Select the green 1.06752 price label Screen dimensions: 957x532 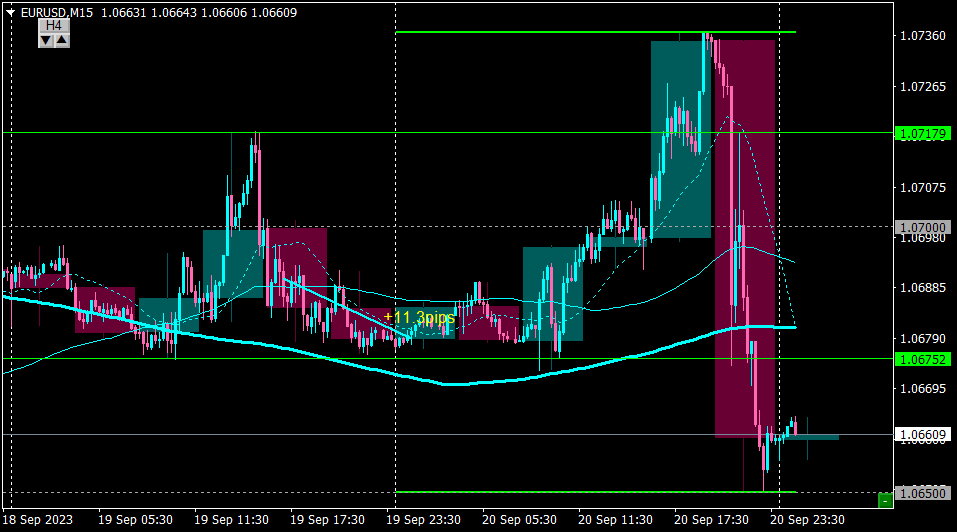[x=923, y=359]
